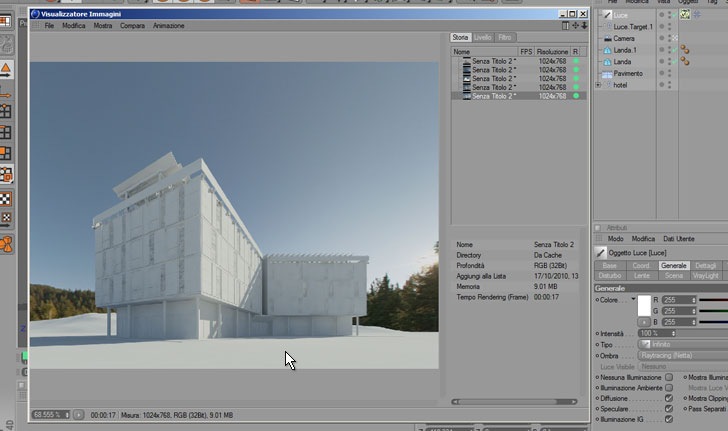Expand the Colore disclosure arrow
The image size is (728, 431).
(633, 299)
